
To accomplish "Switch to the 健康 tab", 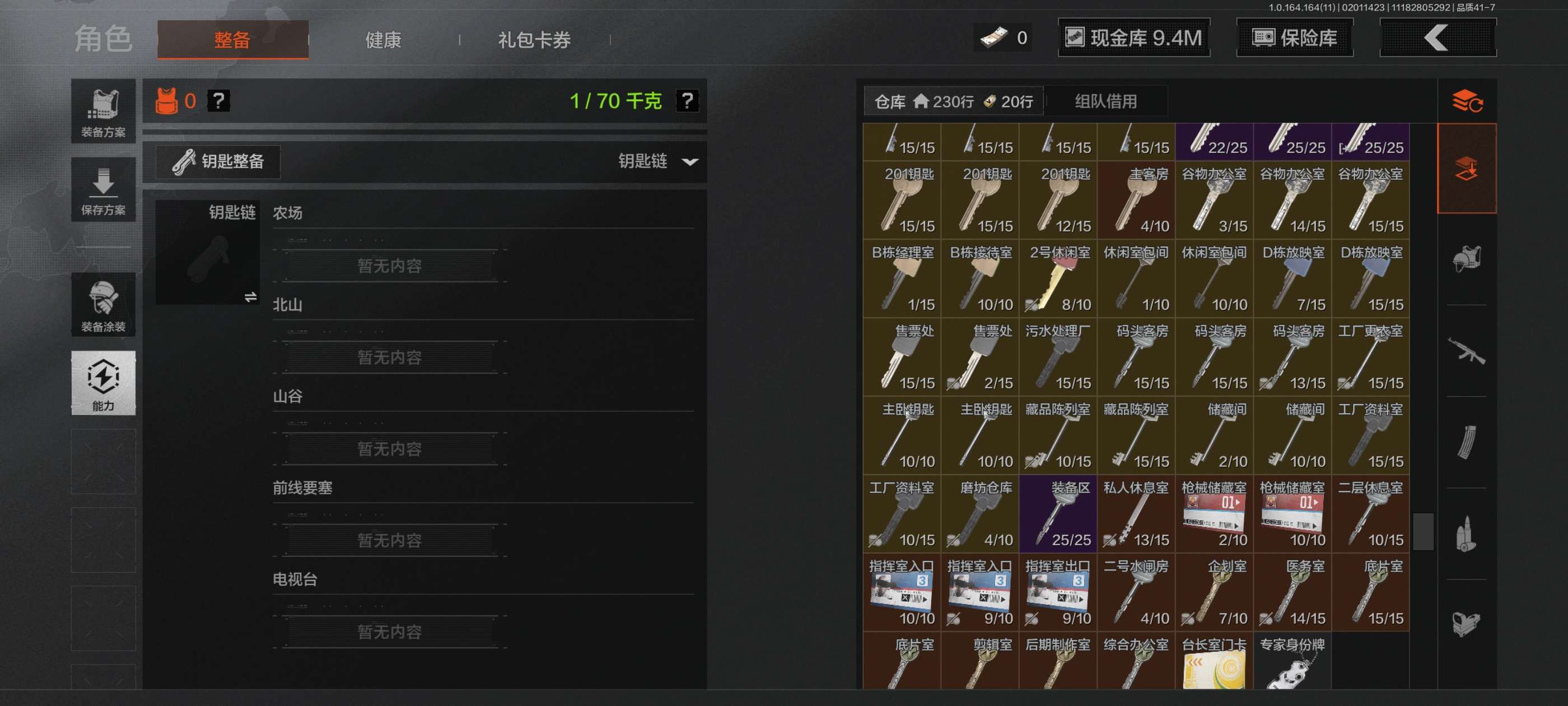I will coord(384,40).
